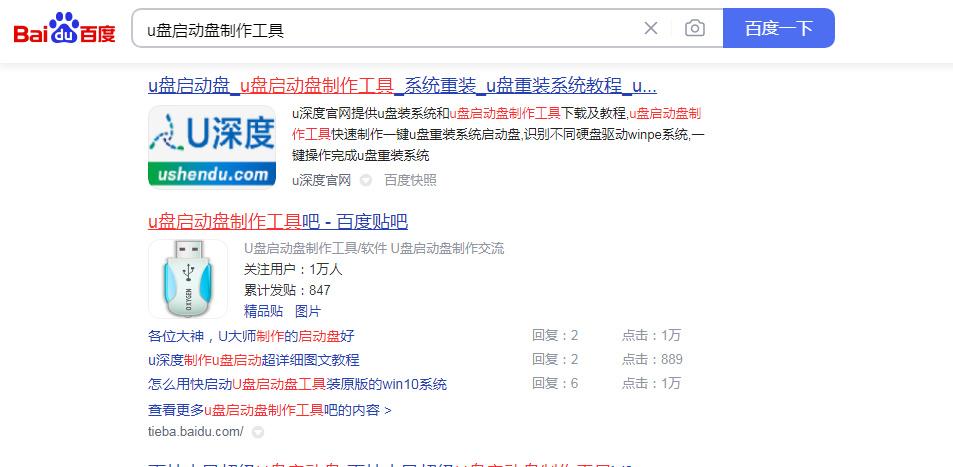Click the 累计发贴:847 text
The width and height of the screenshot is (953, 467).
point(287,290)
